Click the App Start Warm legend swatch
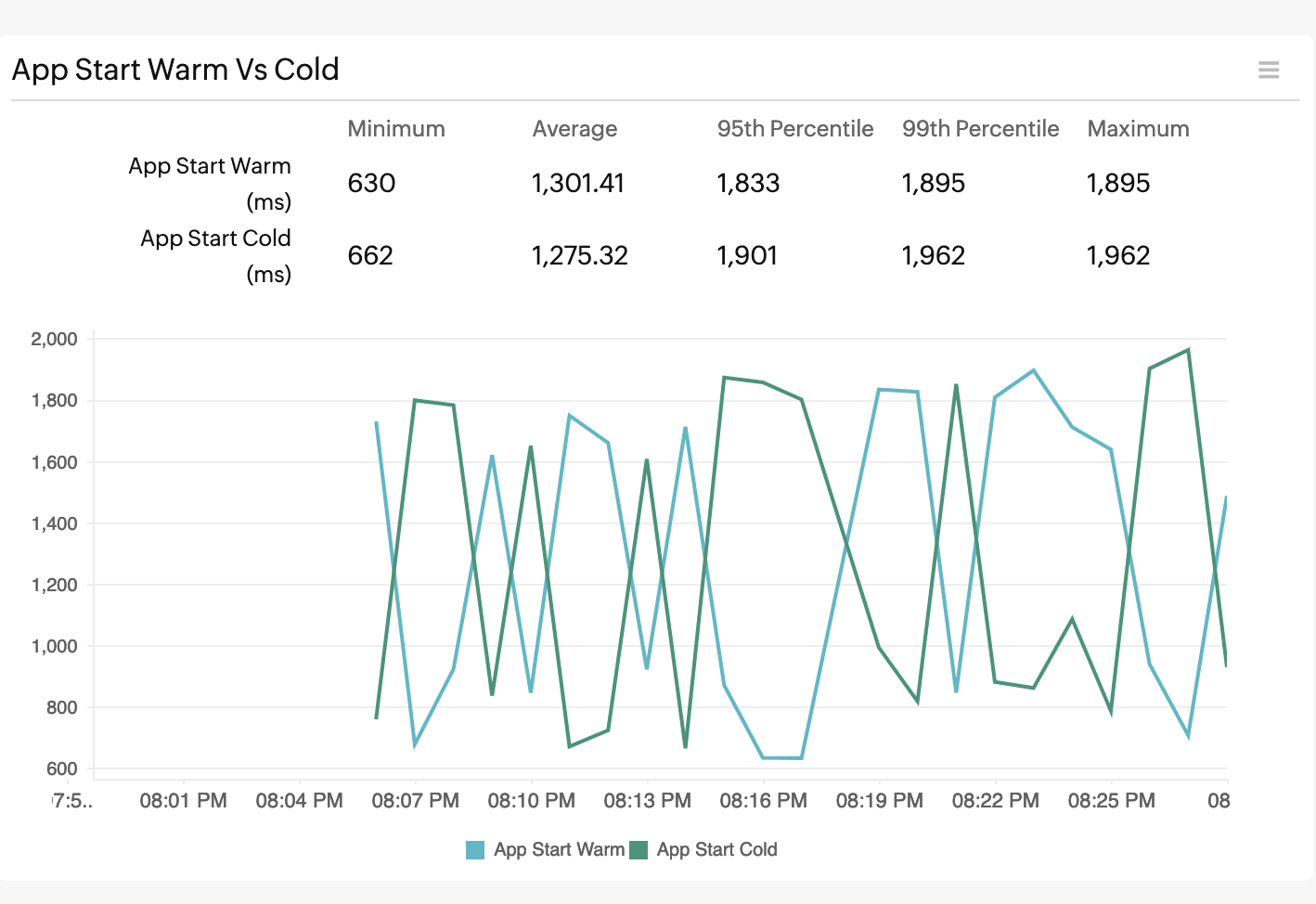This screenshot has width=1316, height=904. [x=474, y=849]
